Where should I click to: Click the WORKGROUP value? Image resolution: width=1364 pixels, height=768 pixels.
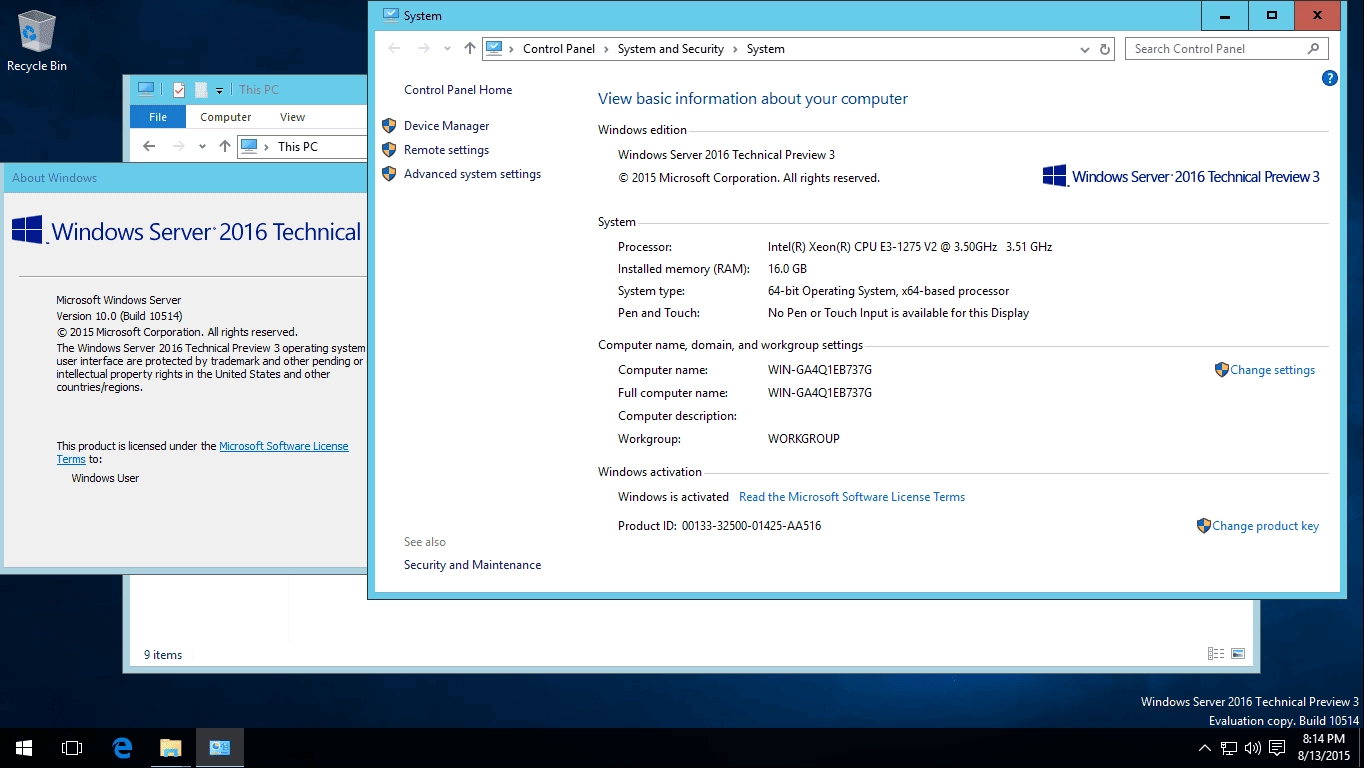[804, 439]
